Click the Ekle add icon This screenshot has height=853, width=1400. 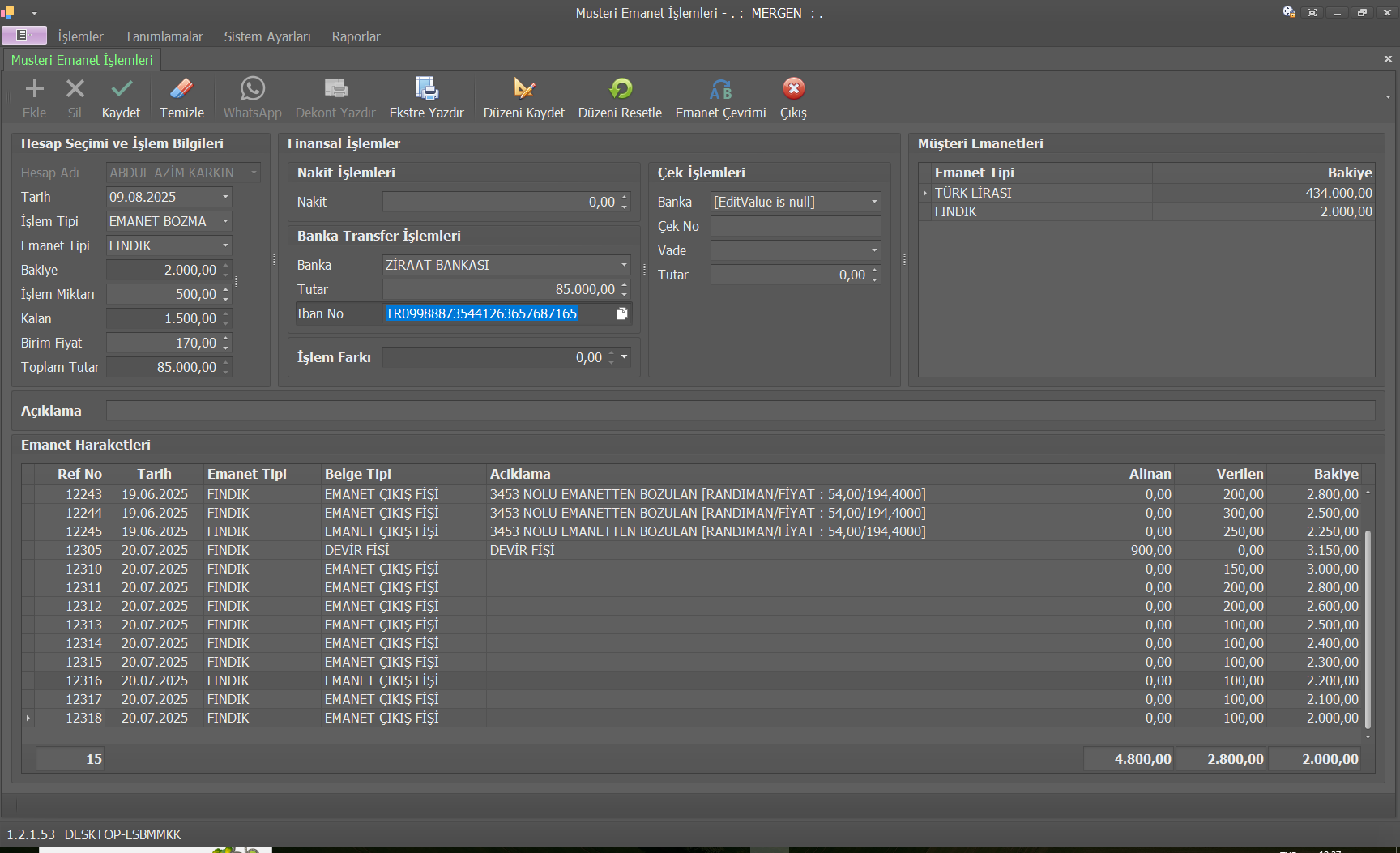click(x=34, y=89)
